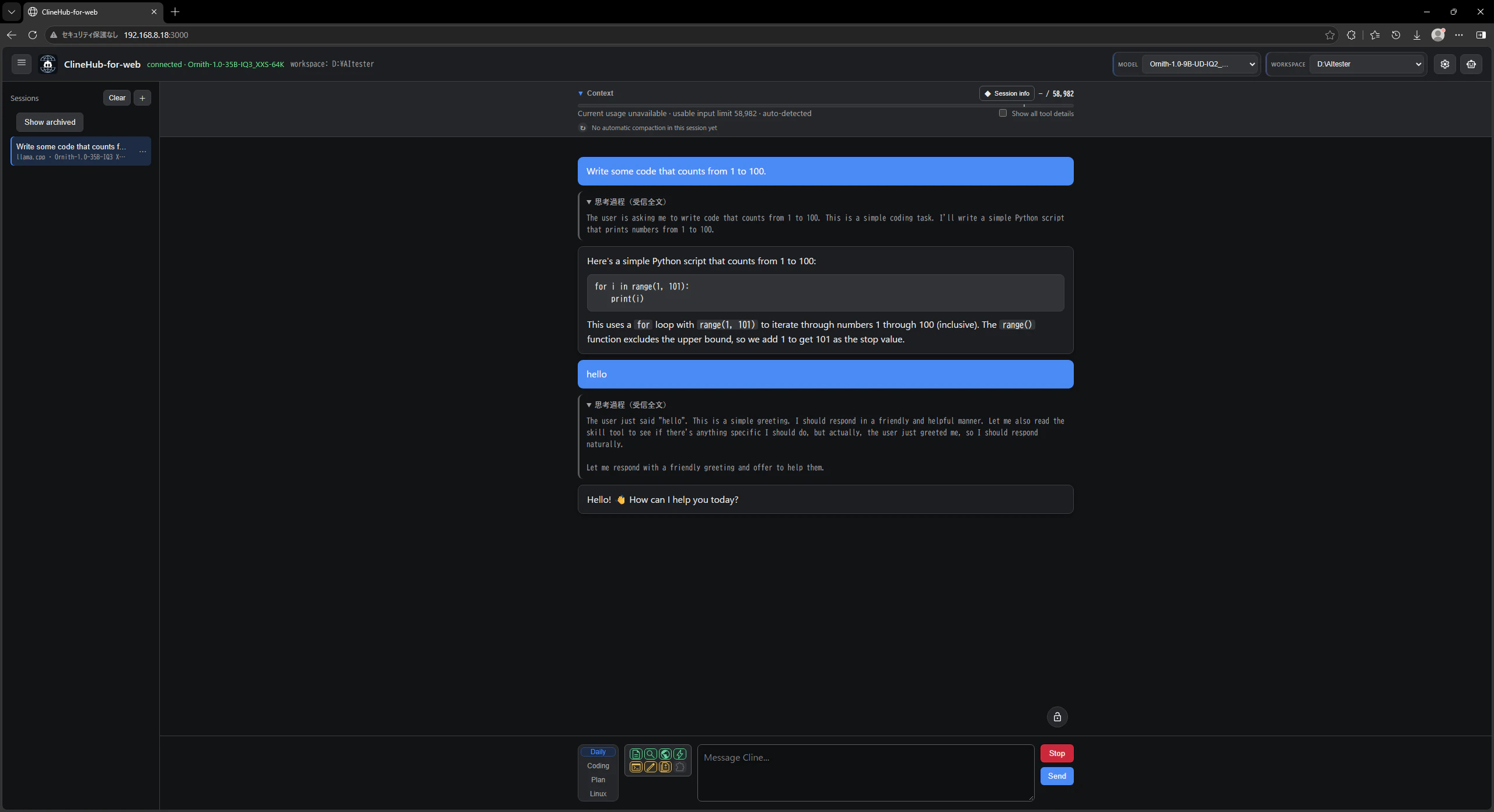Toggle the lightning bolt skill icon
This screenshot has width=1494, height=812.
click(x=679, y=754)
